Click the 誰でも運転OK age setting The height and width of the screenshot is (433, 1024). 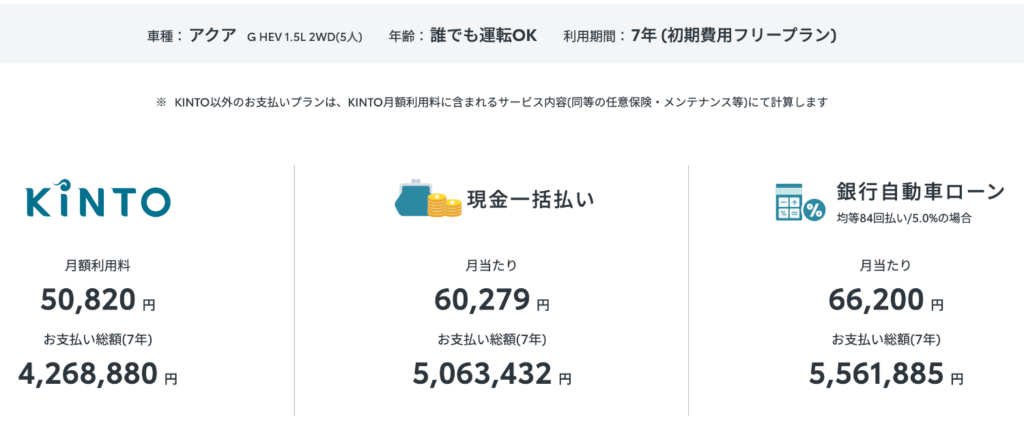point(483,35)
